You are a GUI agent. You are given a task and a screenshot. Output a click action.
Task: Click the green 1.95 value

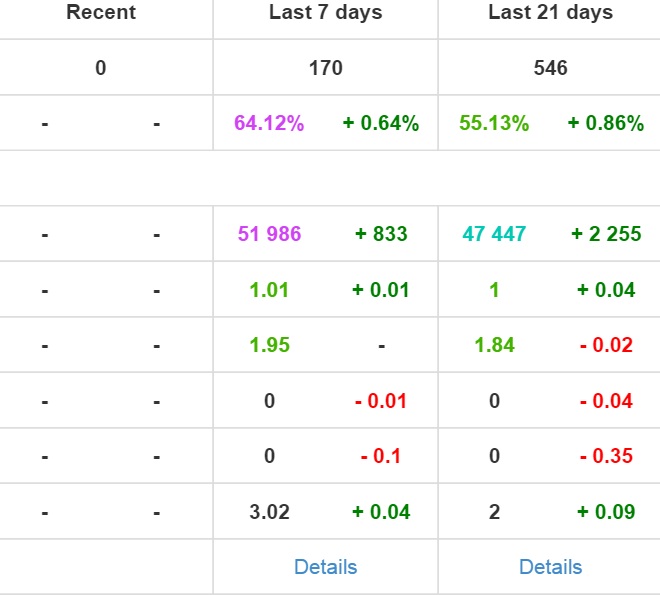point(269,345)
